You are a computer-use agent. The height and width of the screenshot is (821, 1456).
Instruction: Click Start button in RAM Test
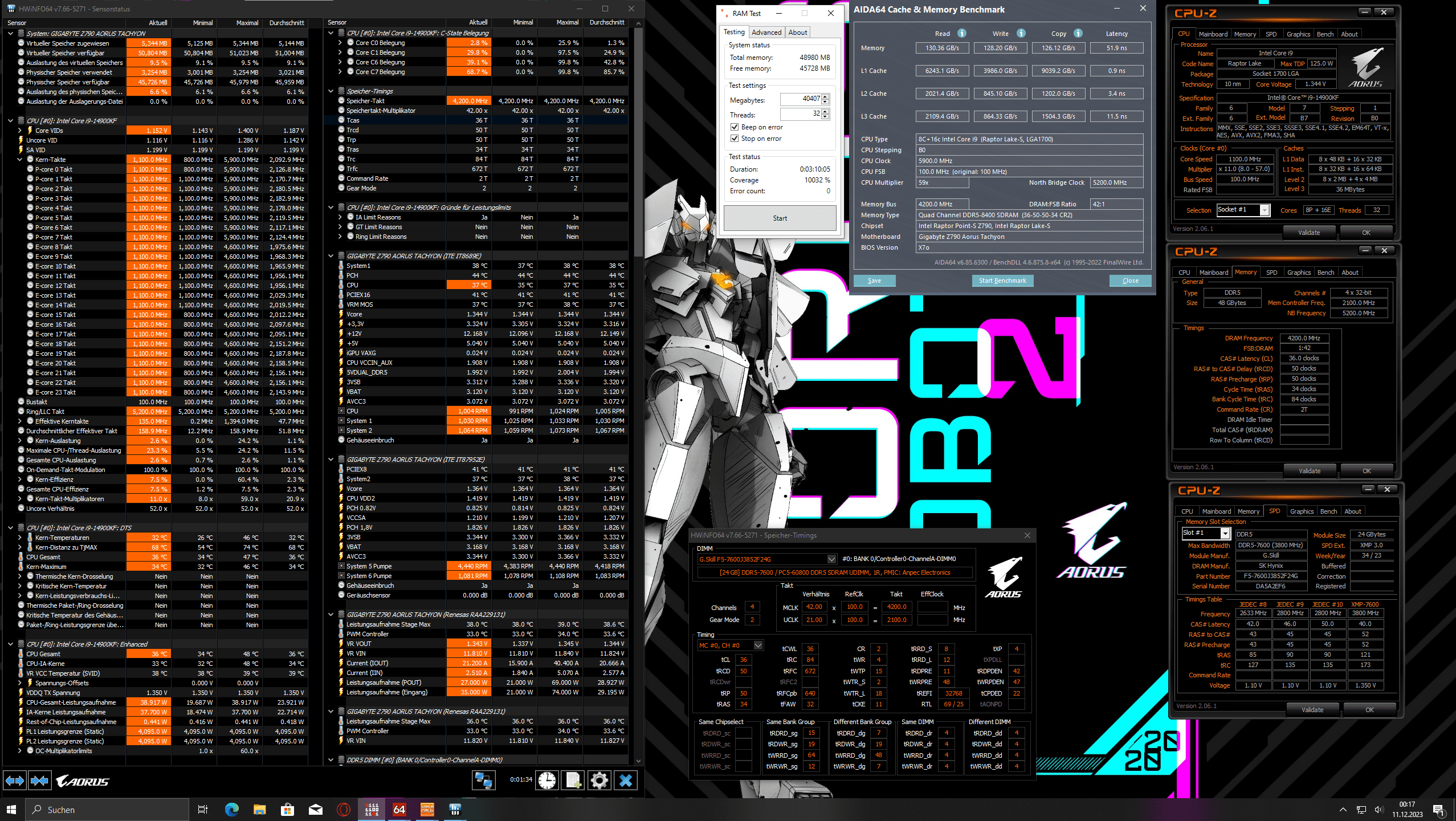pyautogui.click(x=780, y=218)
